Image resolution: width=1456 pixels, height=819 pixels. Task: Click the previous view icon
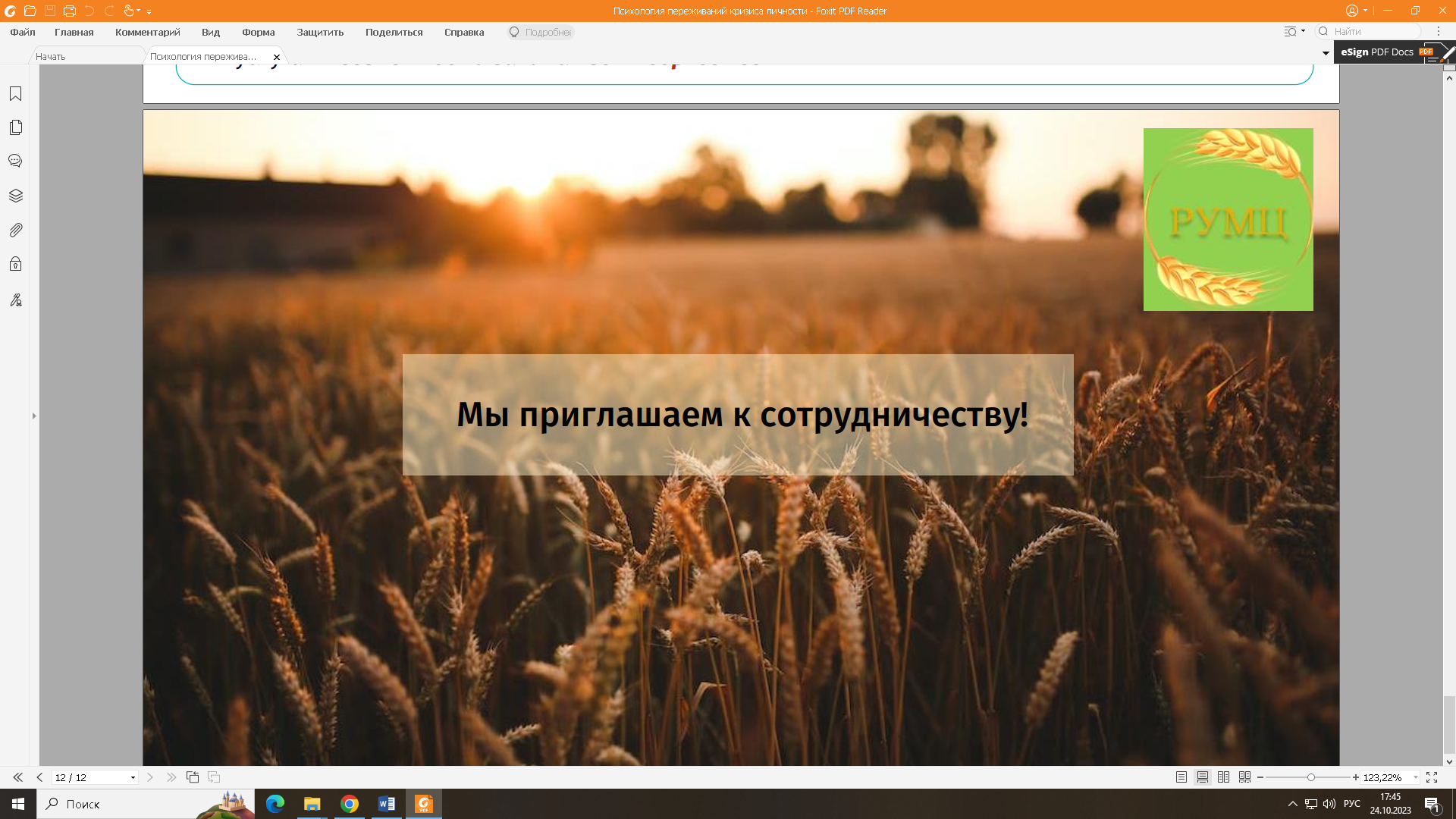193,777
